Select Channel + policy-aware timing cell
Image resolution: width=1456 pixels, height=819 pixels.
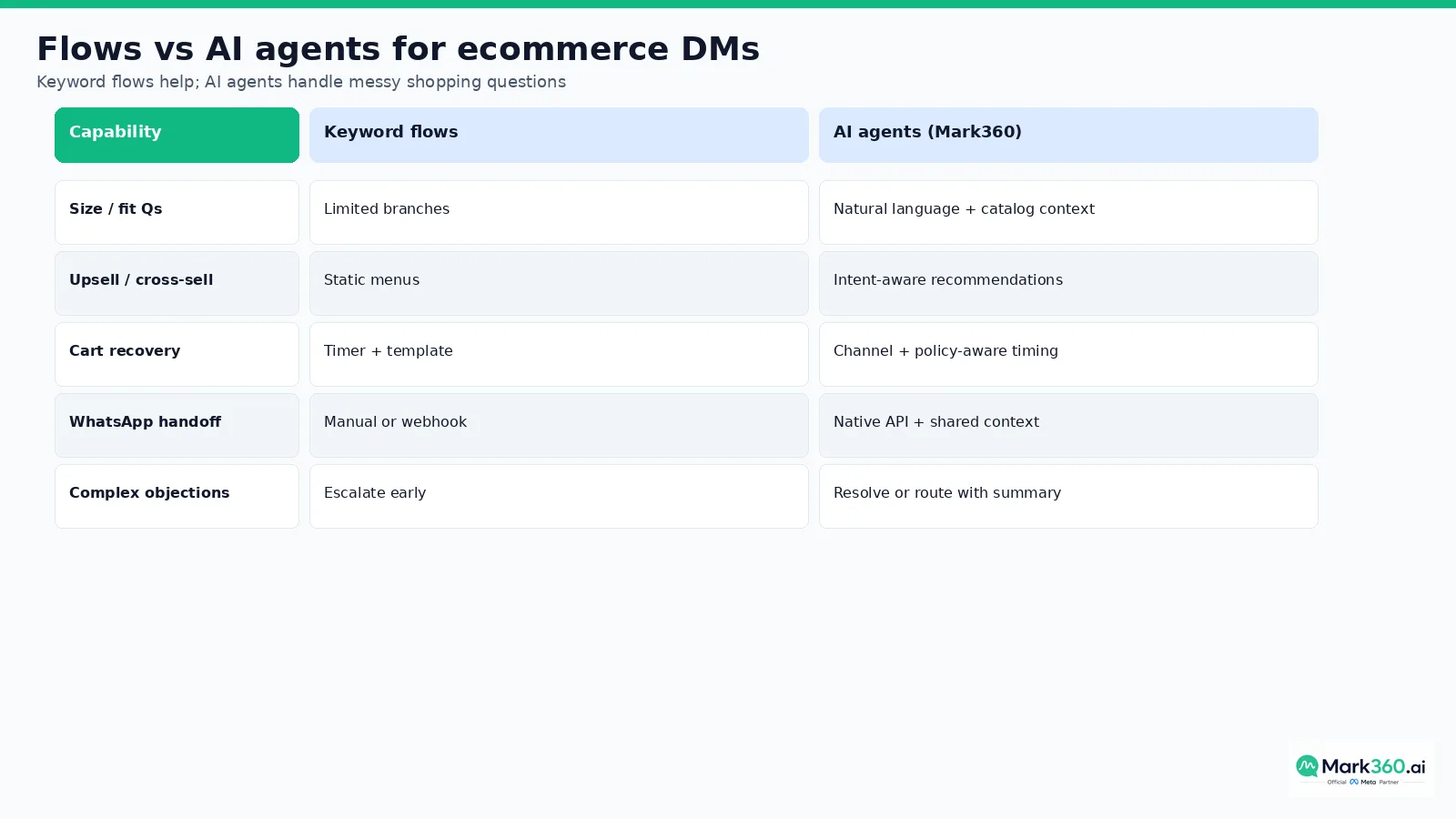(1068, 354)
